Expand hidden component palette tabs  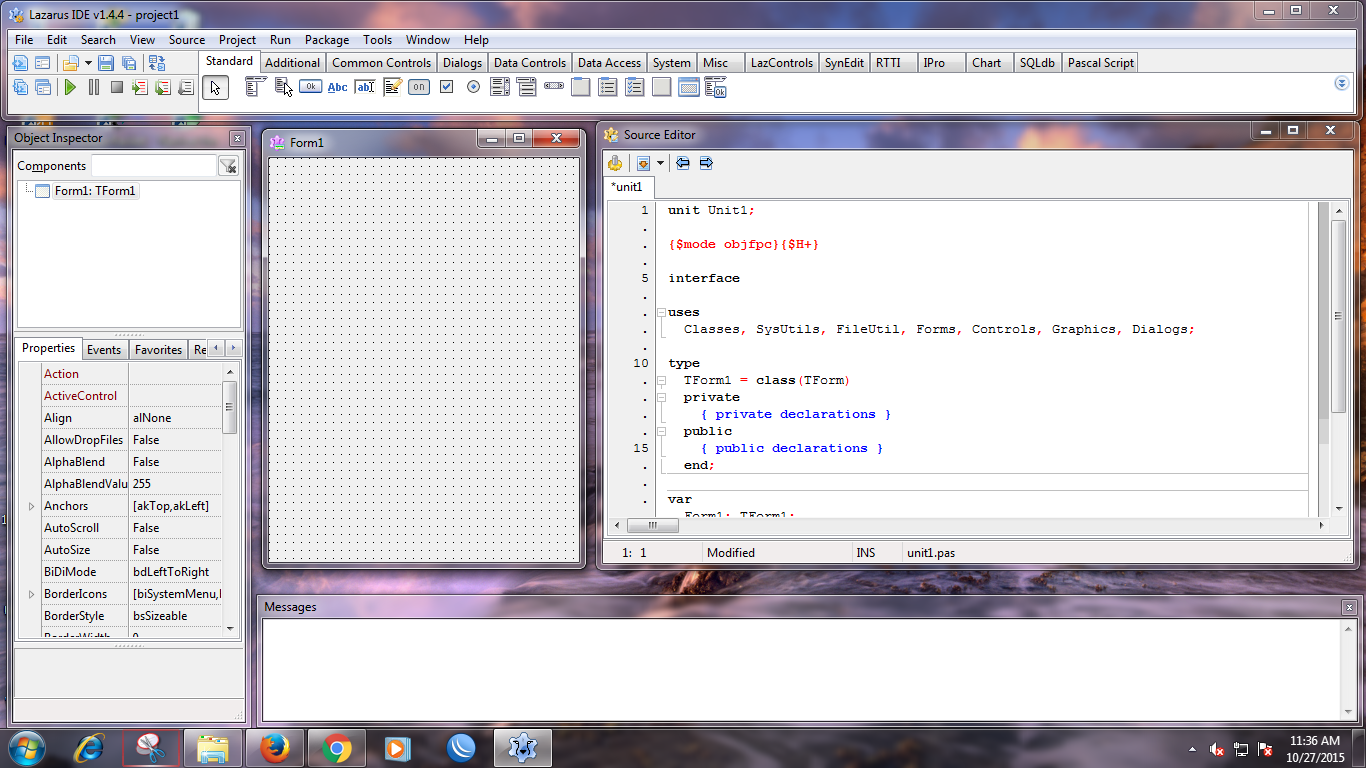(1342, 83)
